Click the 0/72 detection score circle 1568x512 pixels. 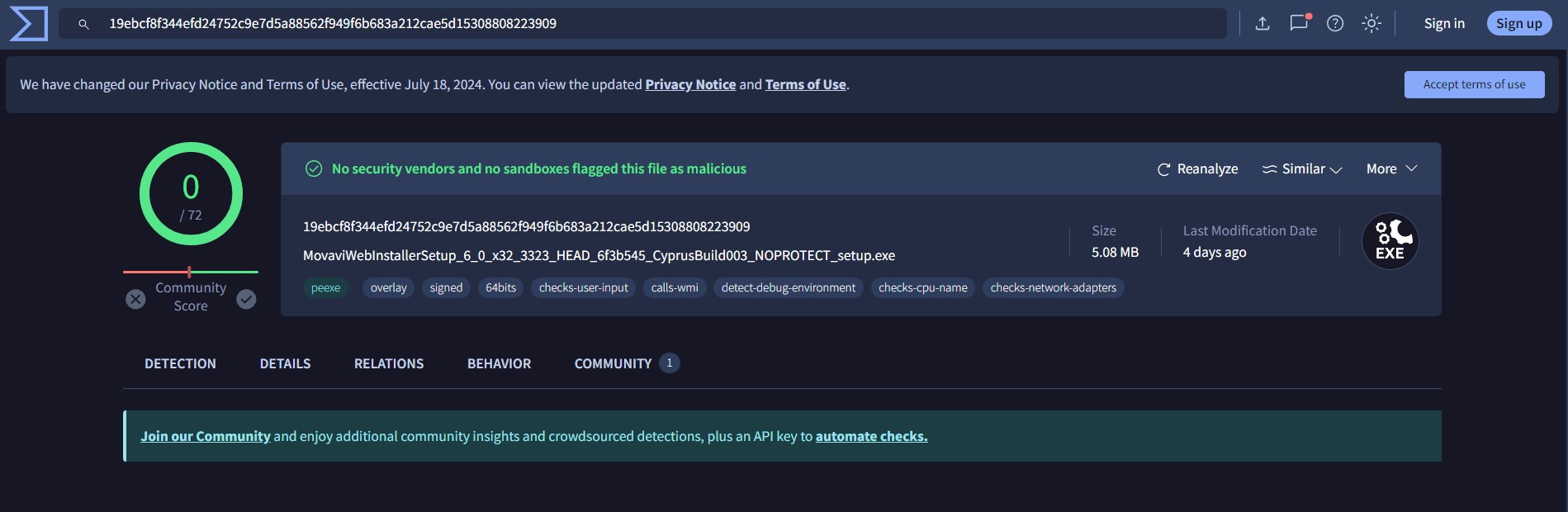tap(191, 194)
